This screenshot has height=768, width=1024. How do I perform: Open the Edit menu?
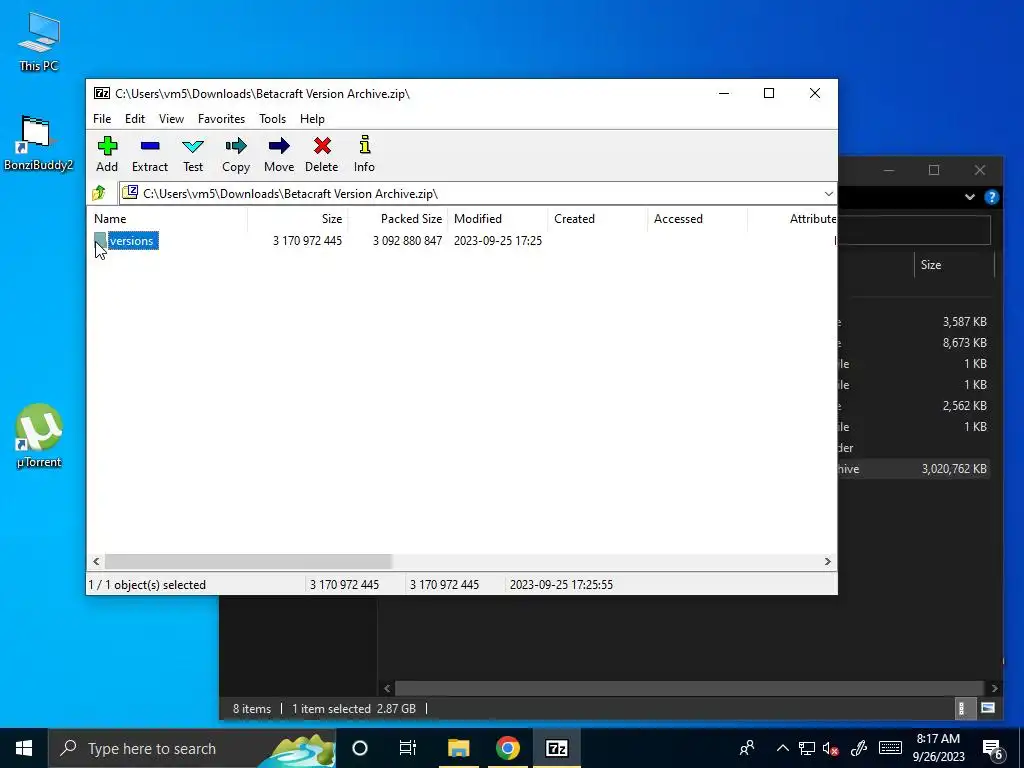pos(135,119)
